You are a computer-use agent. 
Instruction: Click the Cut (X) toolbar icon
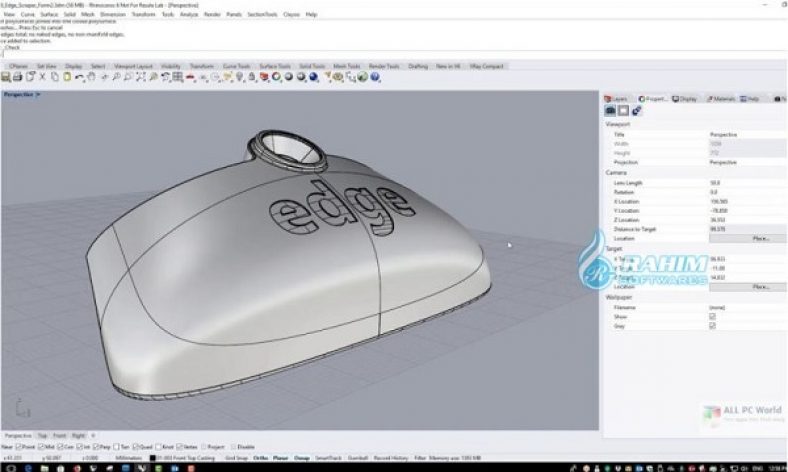point(42,77)
